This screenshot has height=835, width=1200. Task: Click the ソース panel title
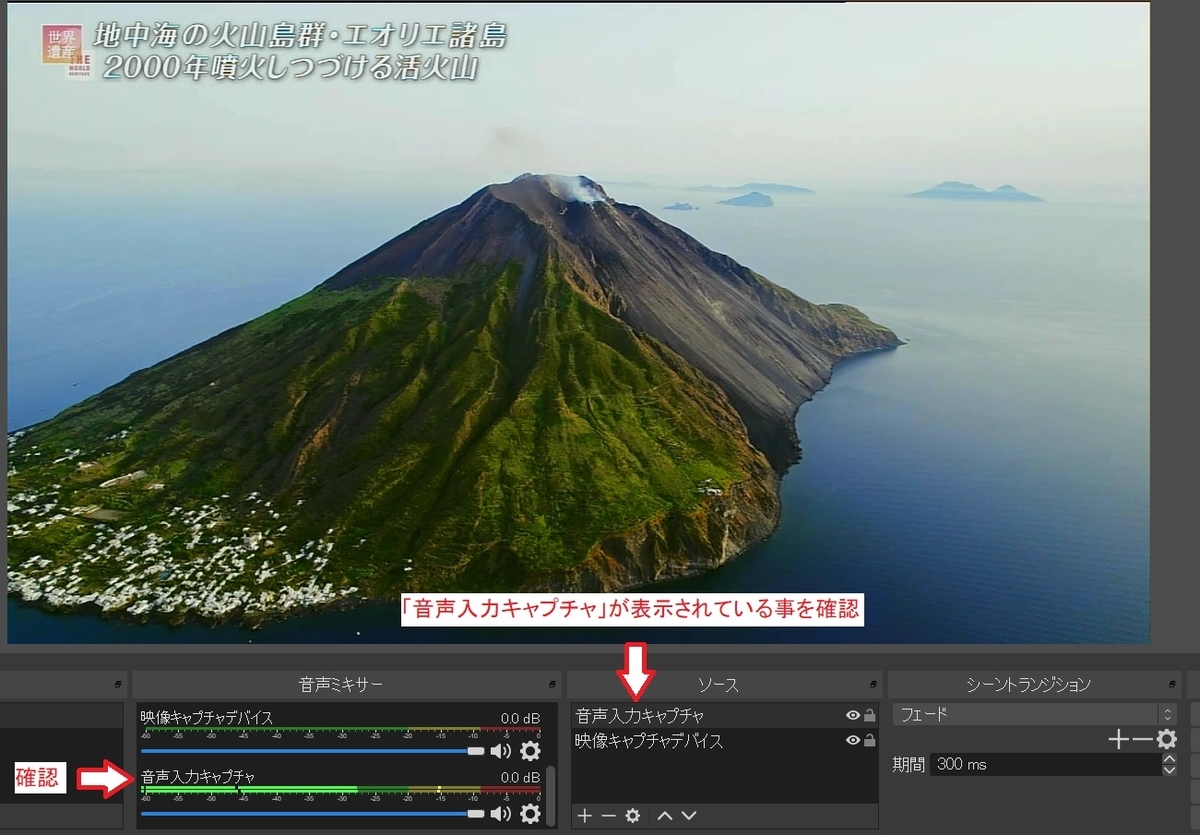point(718,685)
